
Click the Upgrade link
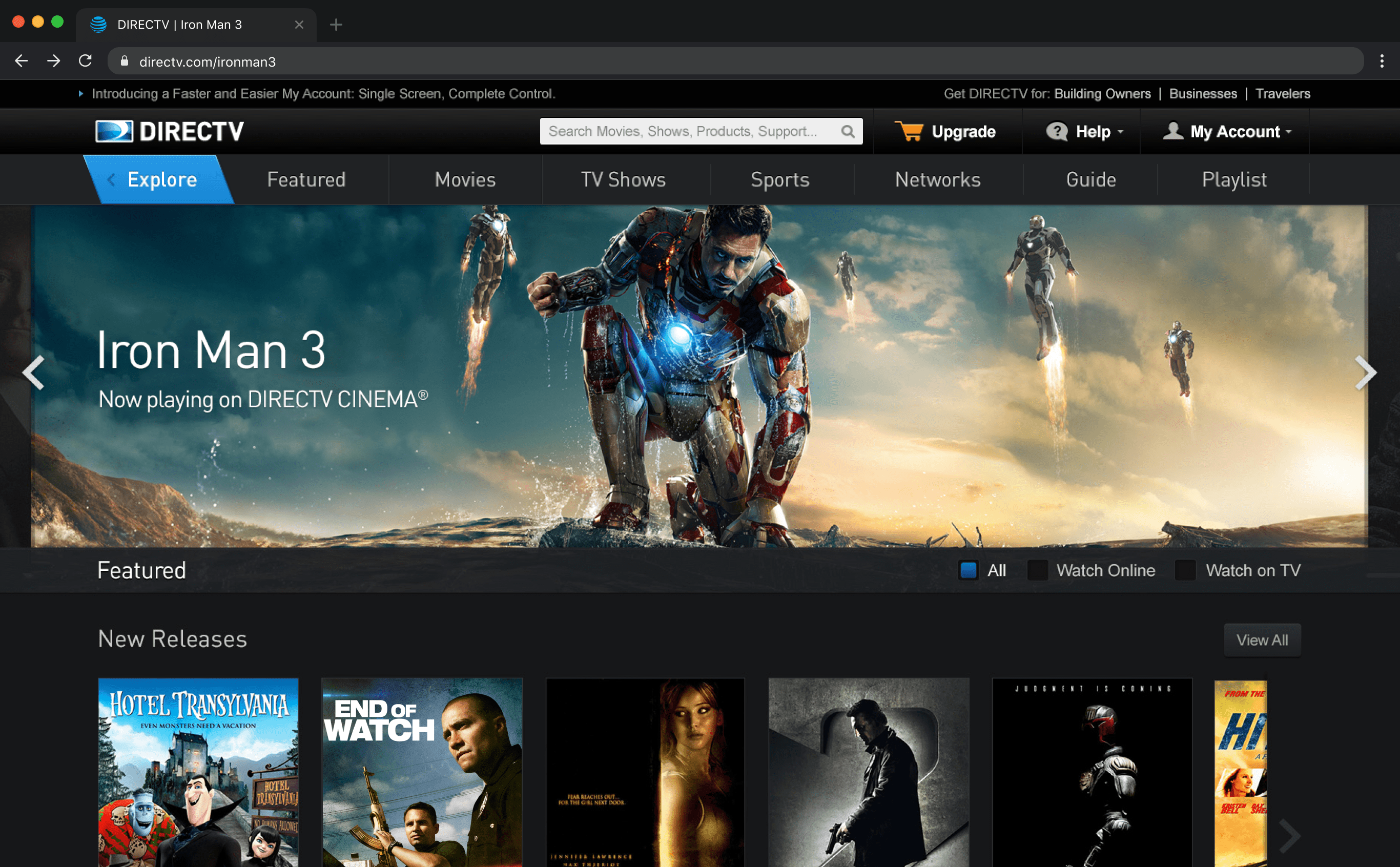tap(963, 131)
